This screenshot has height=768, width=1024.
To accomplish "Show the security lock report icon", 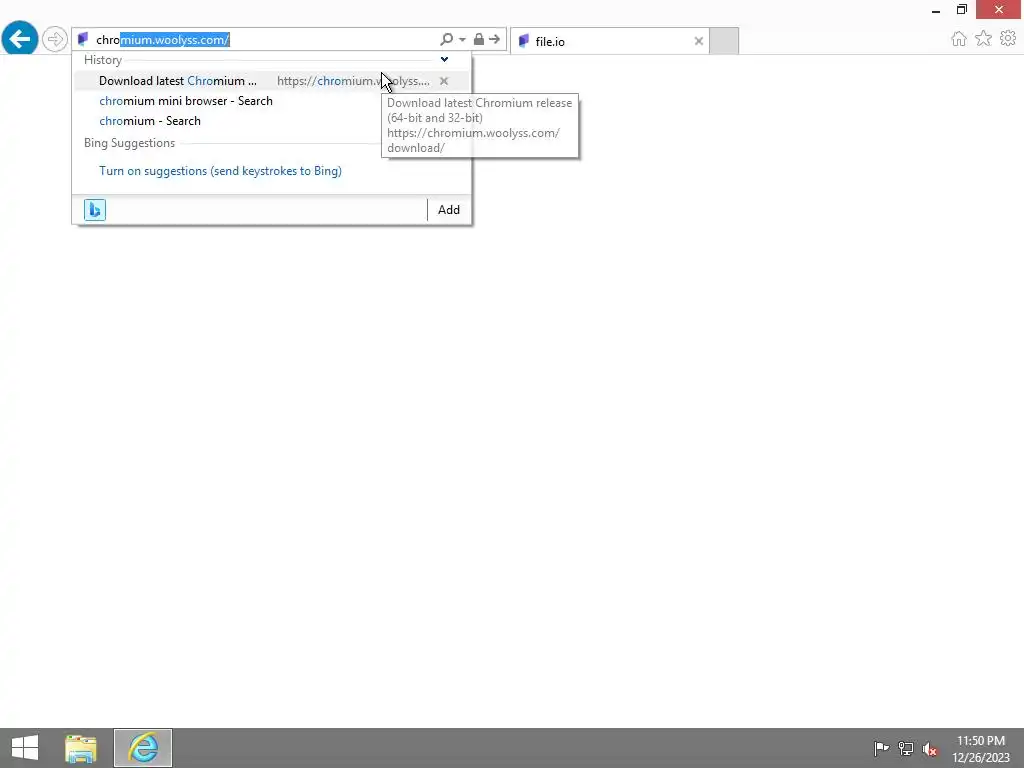I will tap(479, 39).
